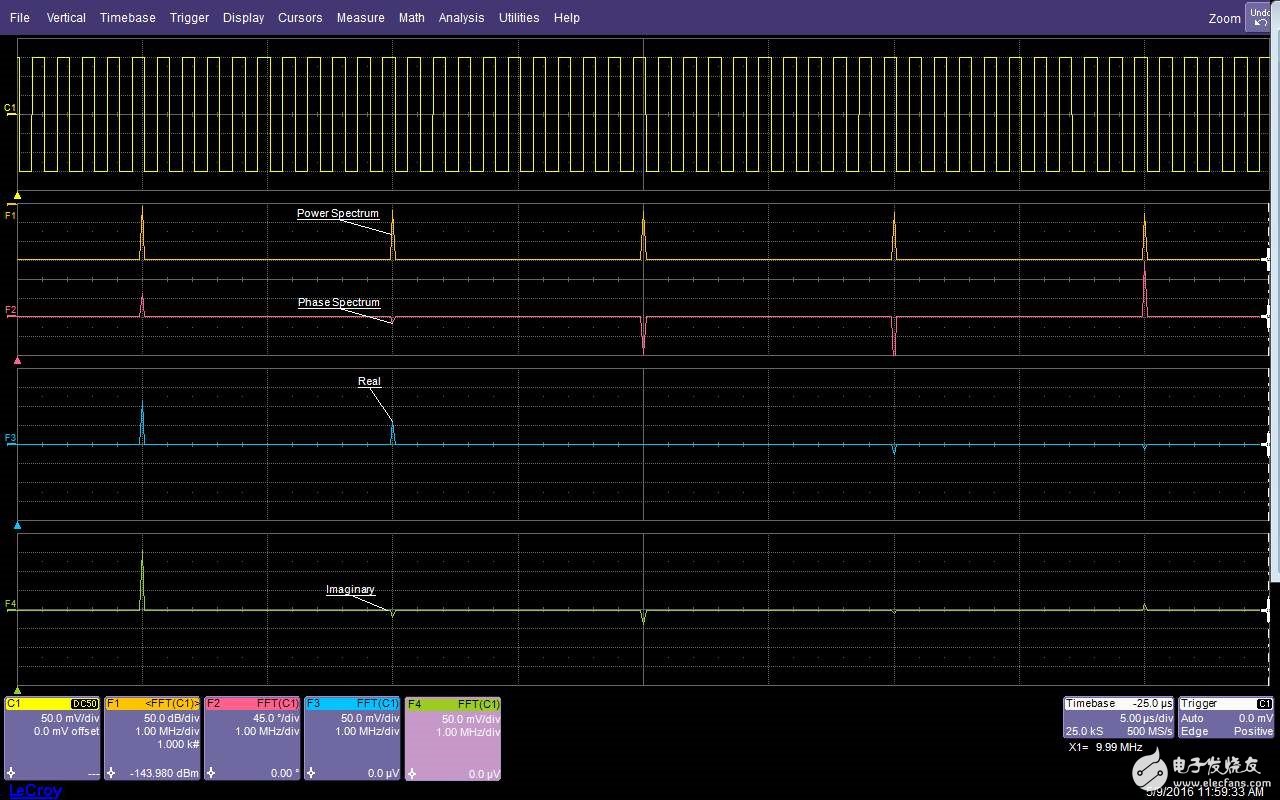The image size is (1280, 800).
Task: Click the cursor icon in C1 descriptor
Action: click(x=11, y=773)
